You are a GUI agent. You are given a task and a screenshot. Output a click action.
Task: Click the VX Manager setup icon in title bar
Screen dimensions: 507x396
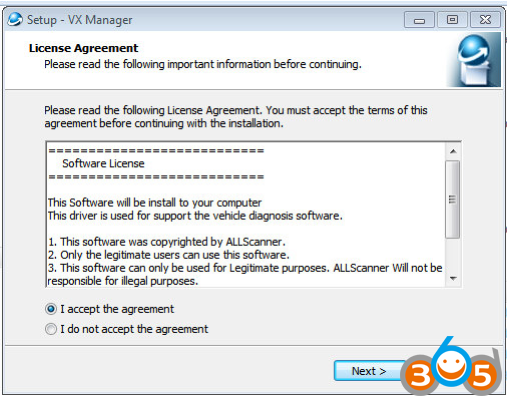click(15, 20)
